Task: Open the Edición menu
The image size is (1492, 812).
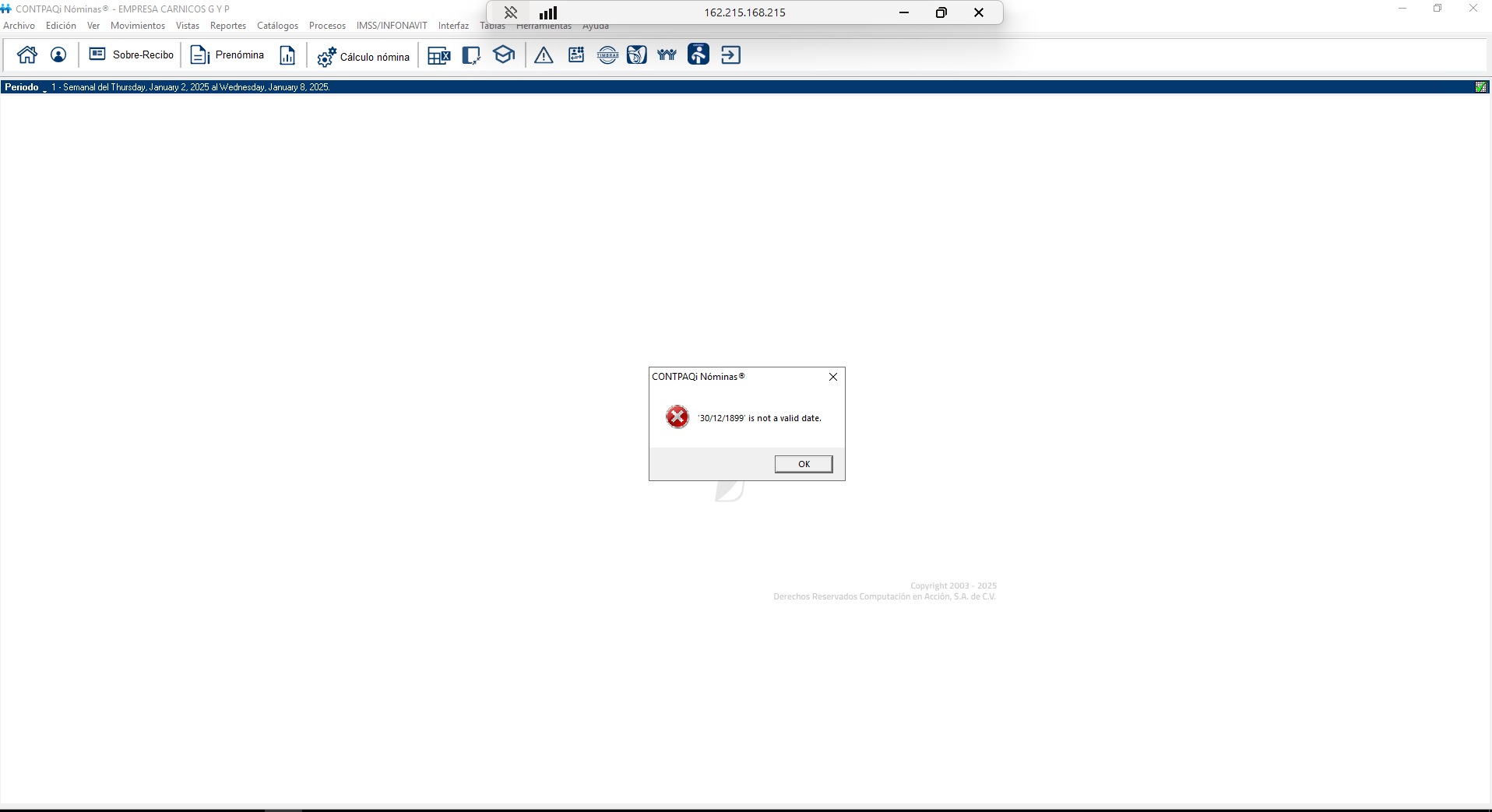Action: tap(61, 26)
